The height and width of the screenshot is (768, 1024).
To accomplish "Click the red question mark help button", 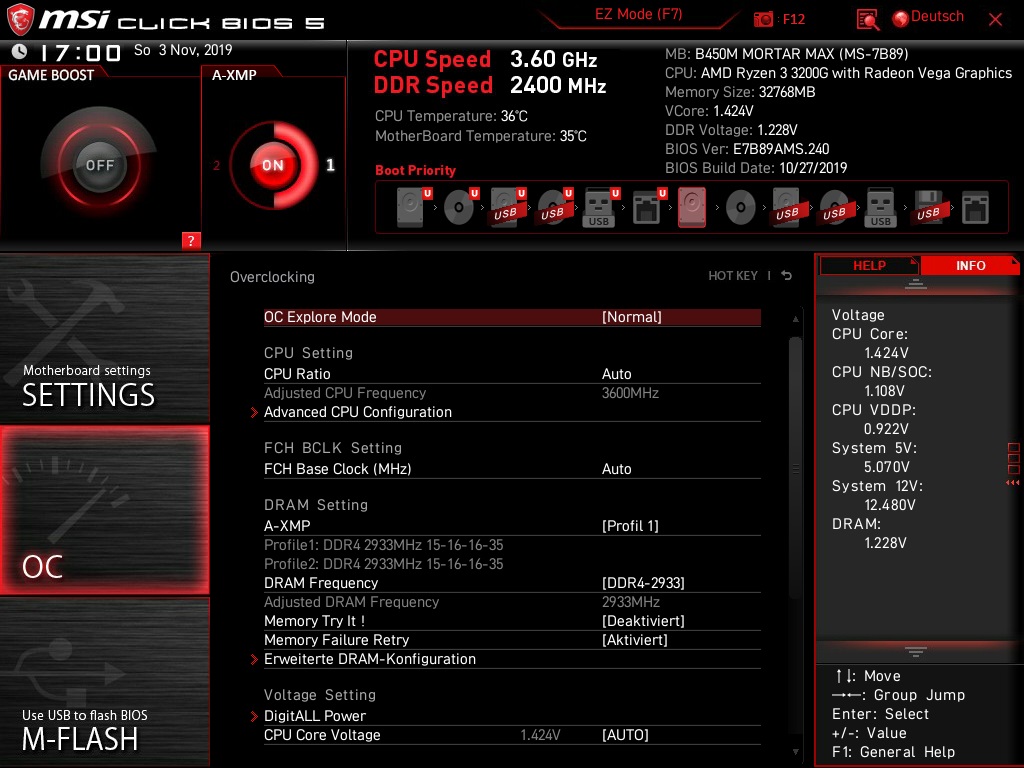I will (191, 240).
